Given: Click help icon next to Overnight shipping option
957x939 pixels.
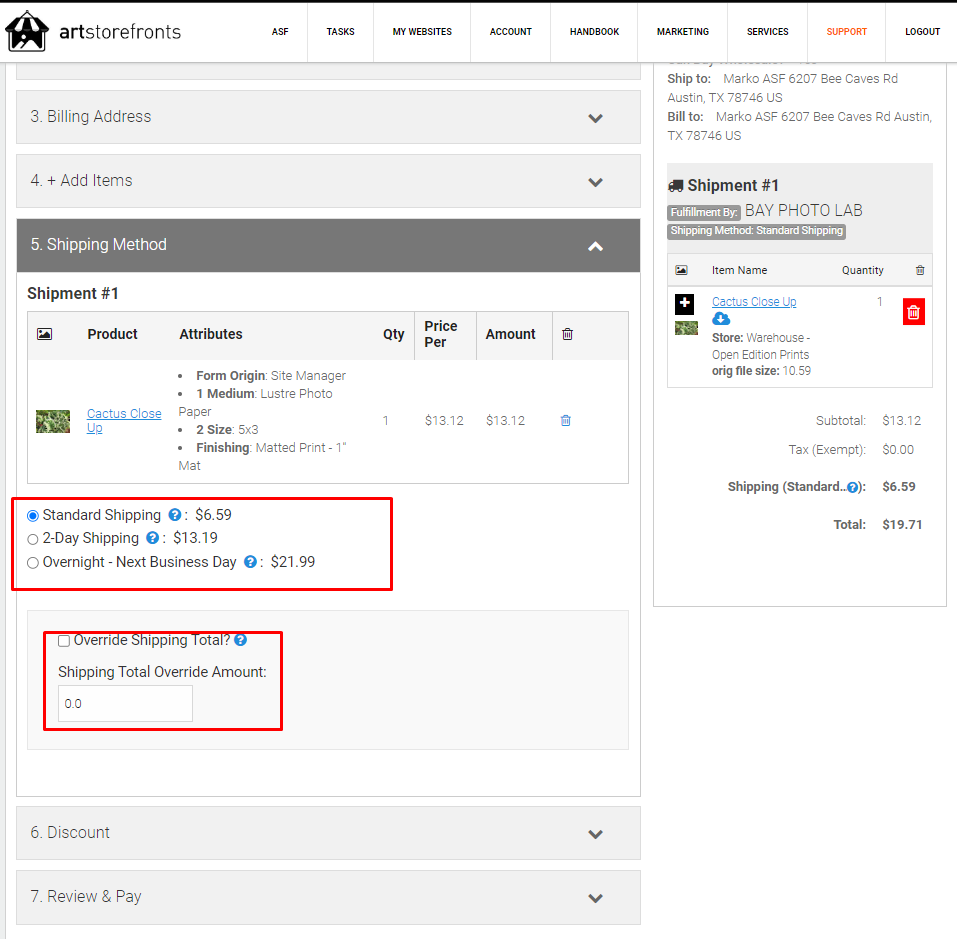Looking at the screenshot, I should click(x=251, y=562).
